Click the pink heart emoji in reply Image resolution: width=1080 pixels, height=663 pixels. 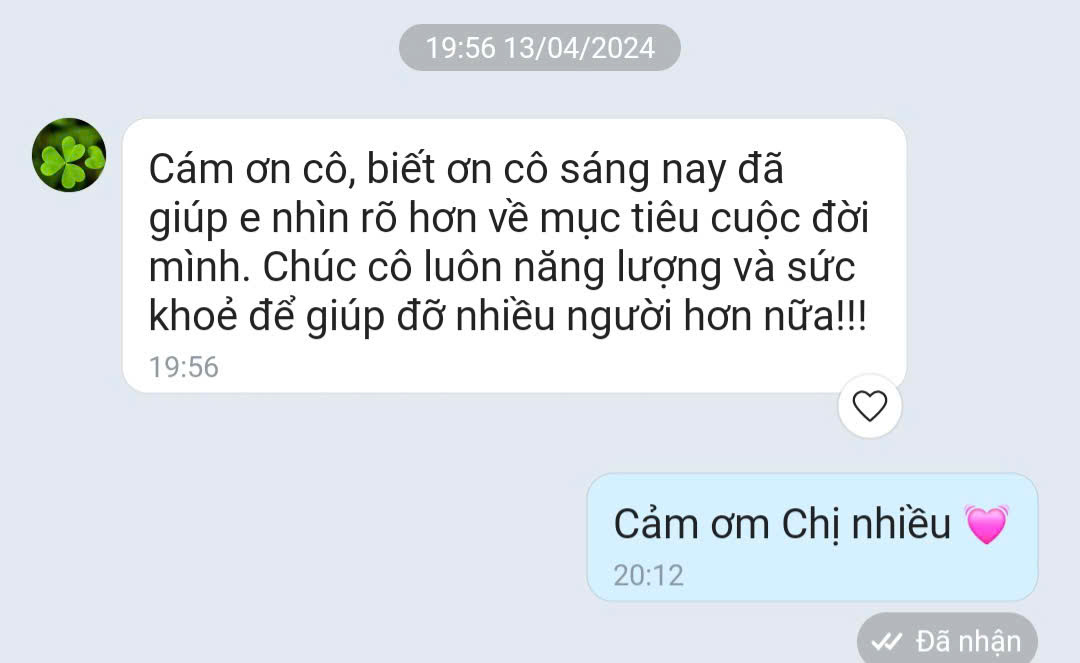coord(986,524)
